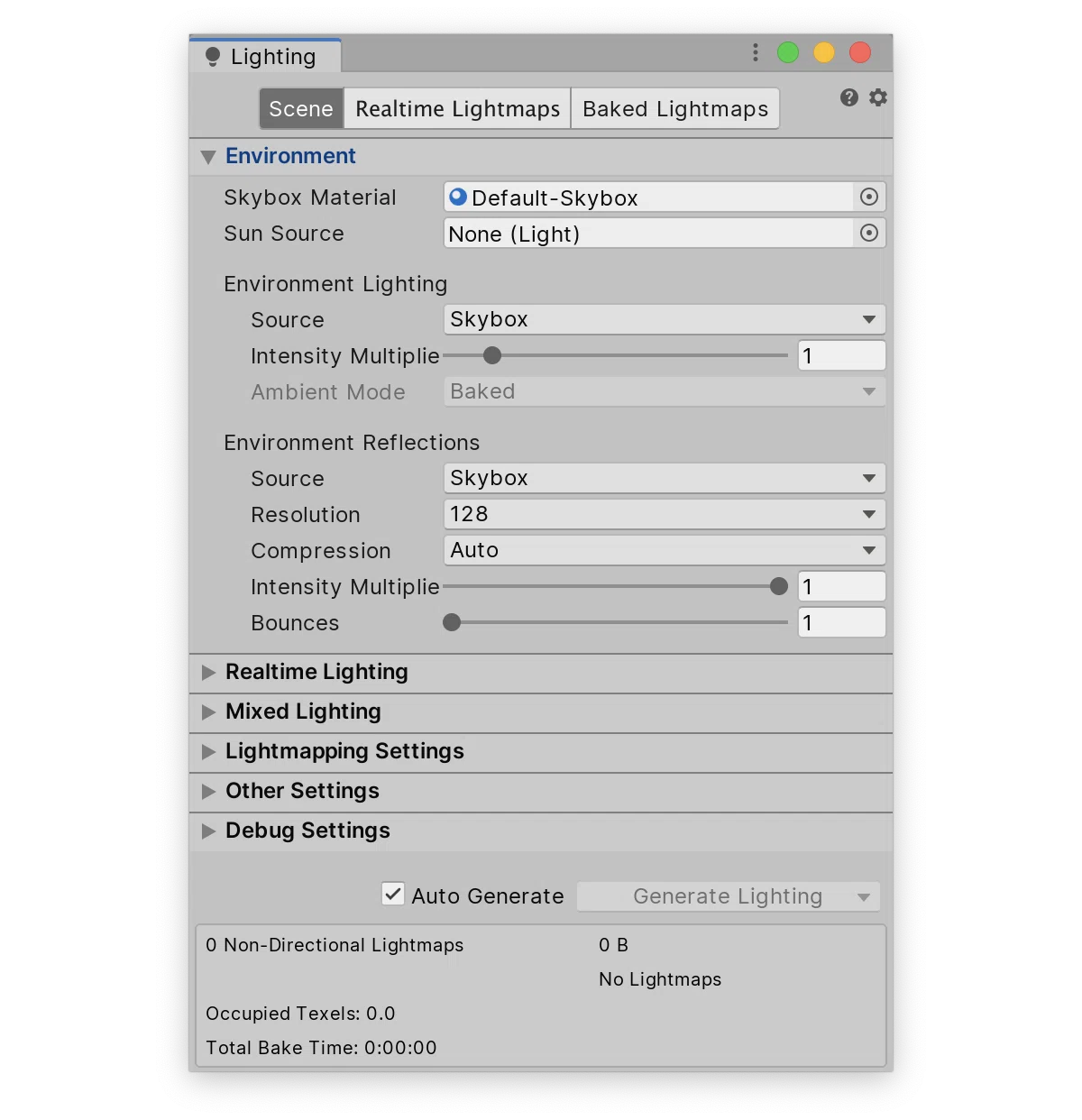Image resolution: width=1082 pixels, height=1120 pixels.
Task: Click the Skybox Material label
Action: pyautogui.click(x=310, y=197)
